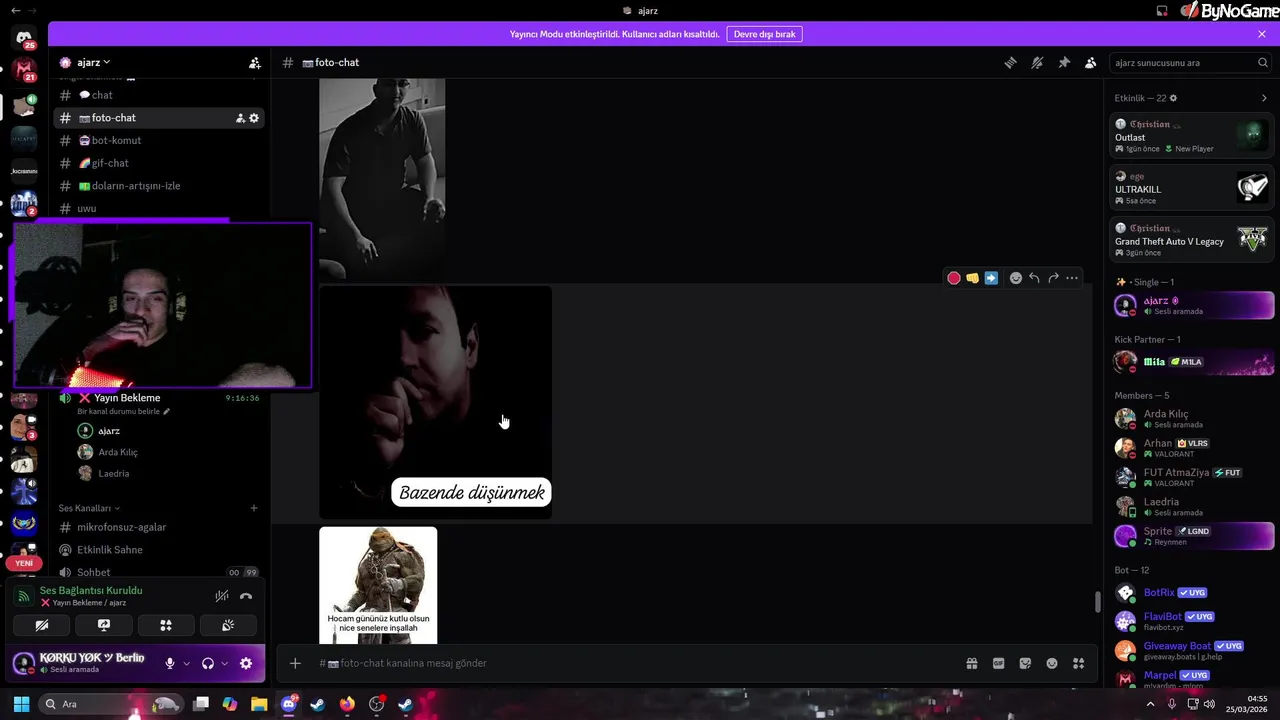Screen dimensions: 1280x720
Task: Click create invite icon on foto-chat row
Action: tap(240, 118)
